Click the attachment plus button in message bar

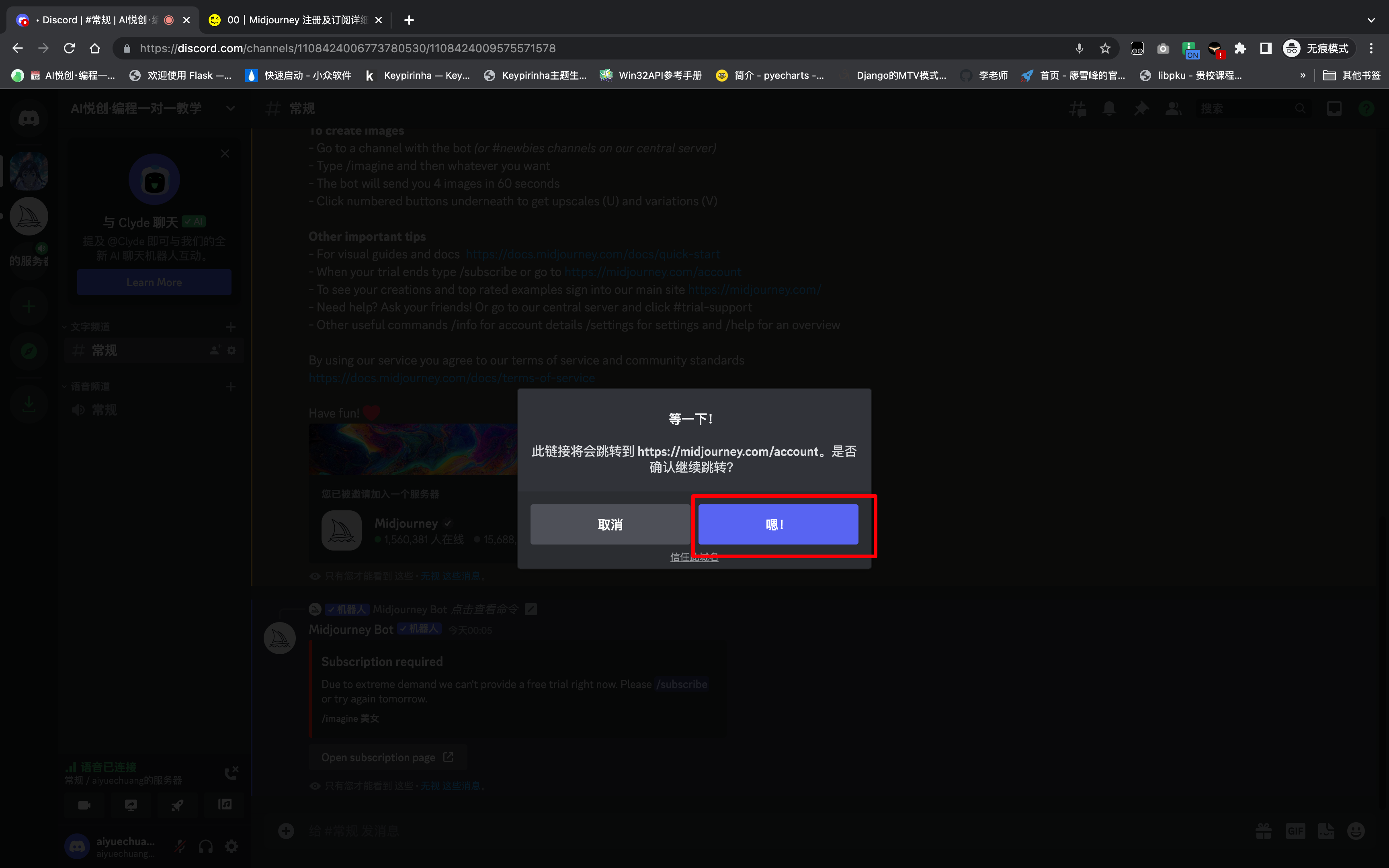coord(286,831)
